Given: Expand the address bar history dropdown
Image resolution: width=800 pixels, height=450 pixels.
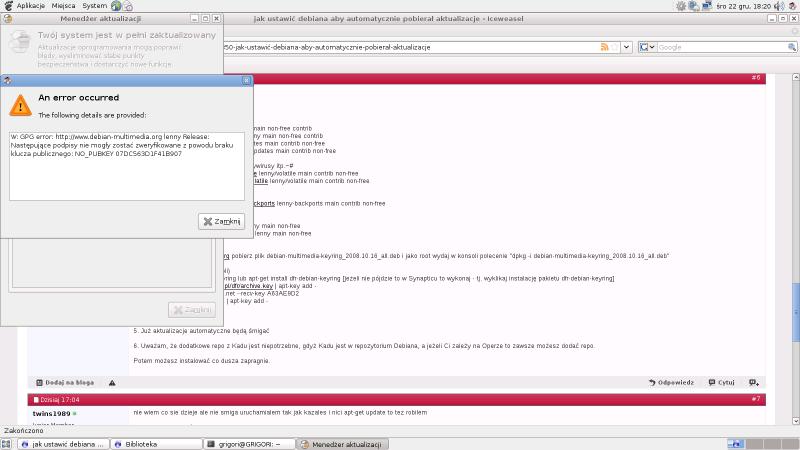Looking at the screenshot, I should click(627, 47).
